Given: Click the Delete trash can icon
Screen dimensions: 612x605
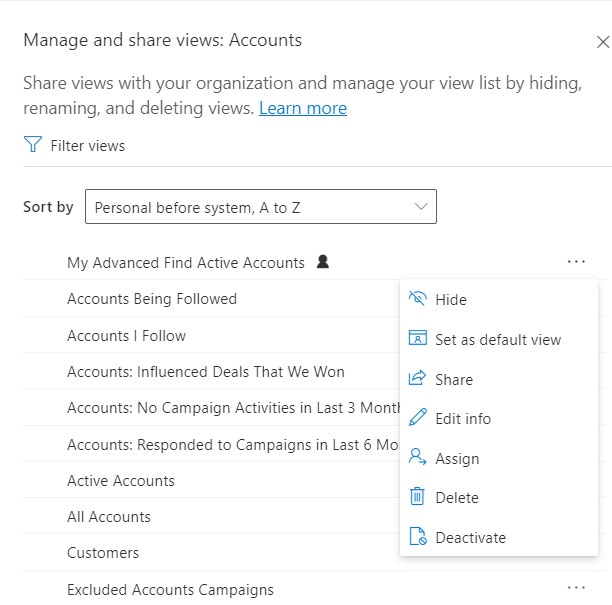Looking at the screenshot, I should 417,496.
